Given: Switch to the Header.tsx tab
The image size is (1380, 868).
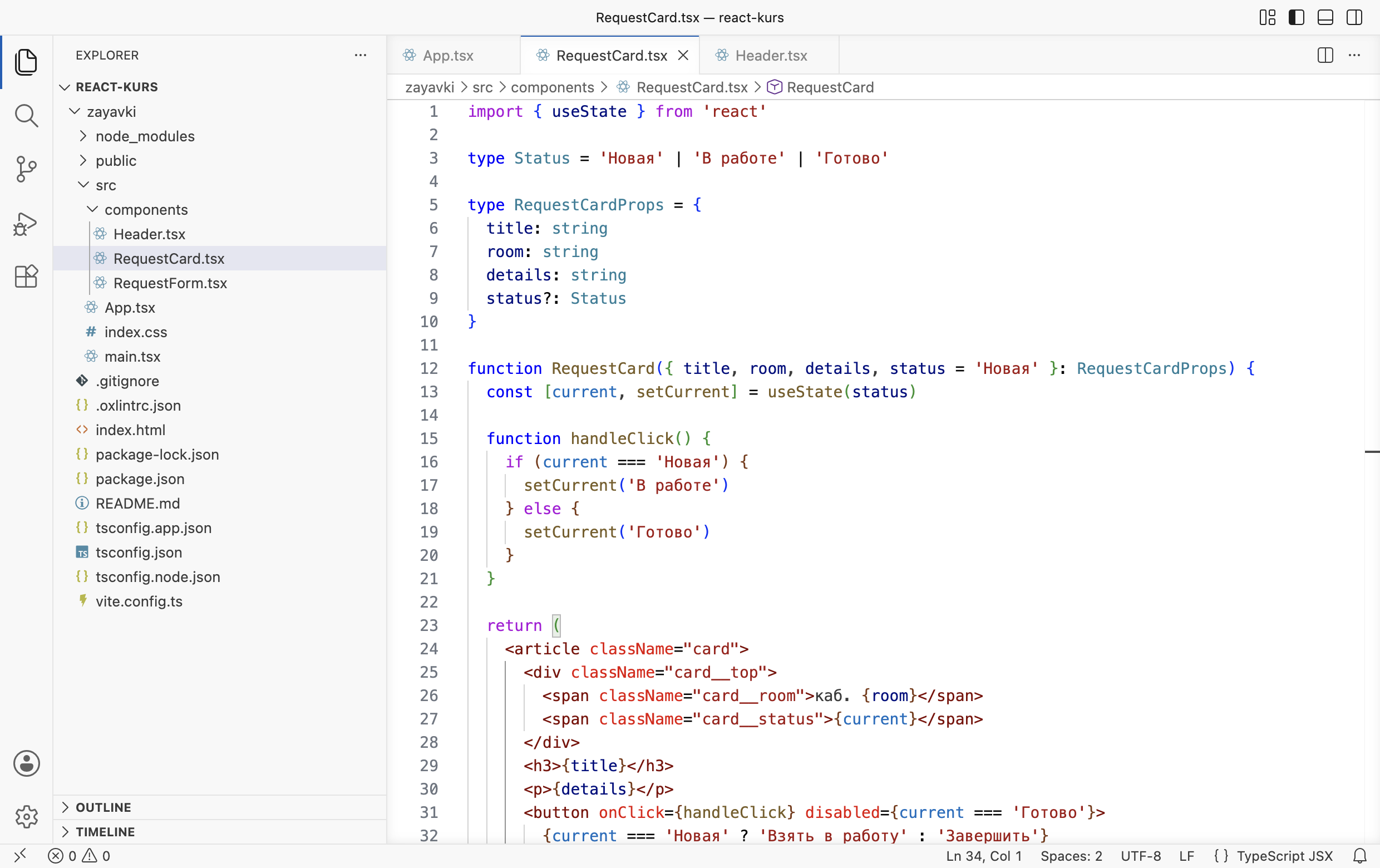Looking at the screenshot, I should coord(769,56).
